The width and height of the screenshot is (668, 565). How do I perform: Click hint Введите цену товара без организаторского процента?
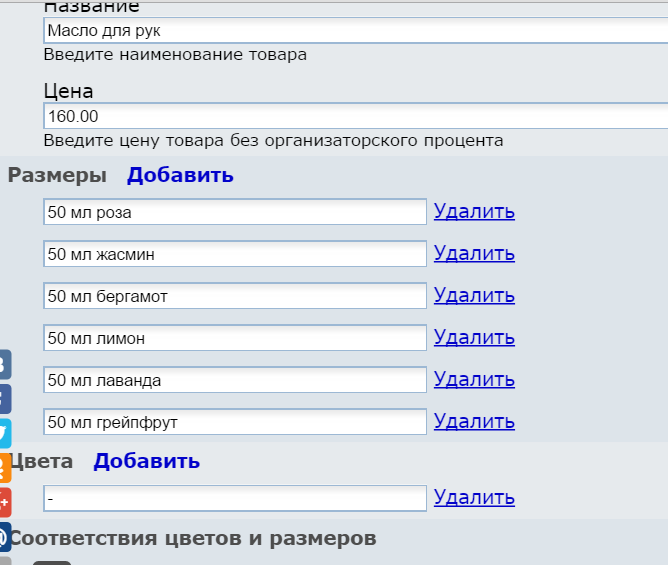click(x=274, y=140)
